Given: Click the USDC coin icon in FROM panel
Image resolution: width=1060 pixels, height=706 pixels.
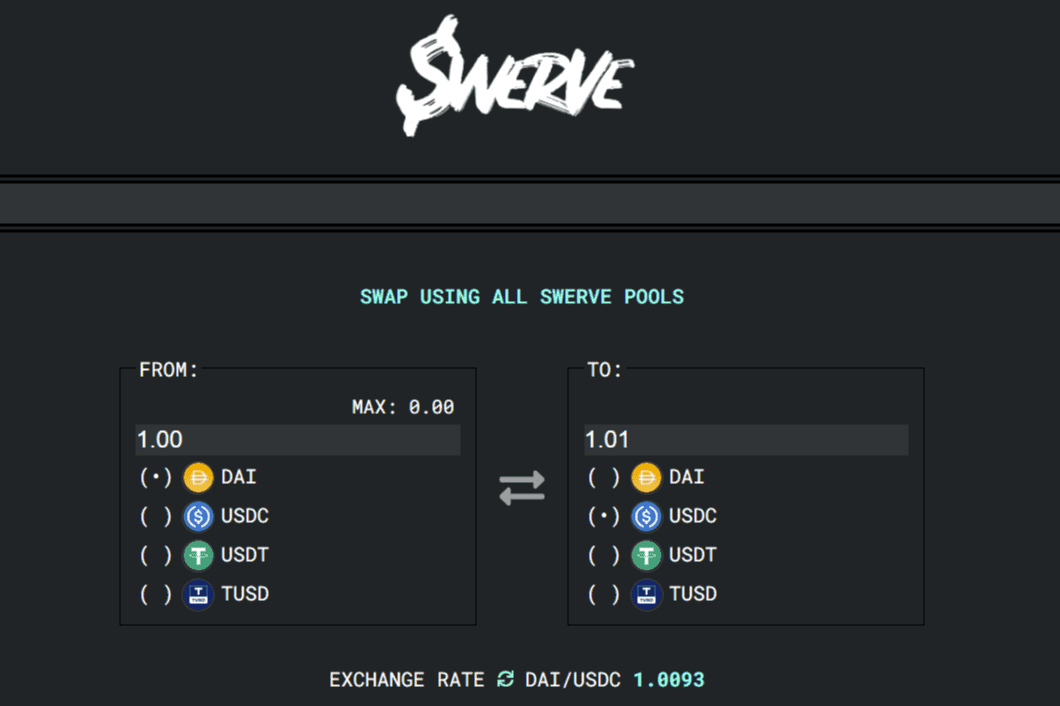Looking at the screenshot, I should [198, 517].
